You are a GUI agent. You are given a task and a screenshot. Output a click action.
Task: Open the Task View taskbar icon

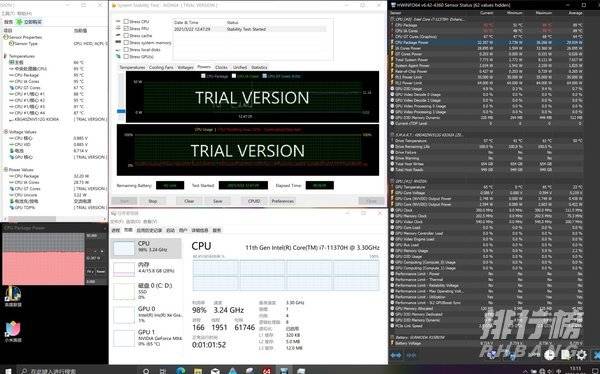tap(163, 371)
